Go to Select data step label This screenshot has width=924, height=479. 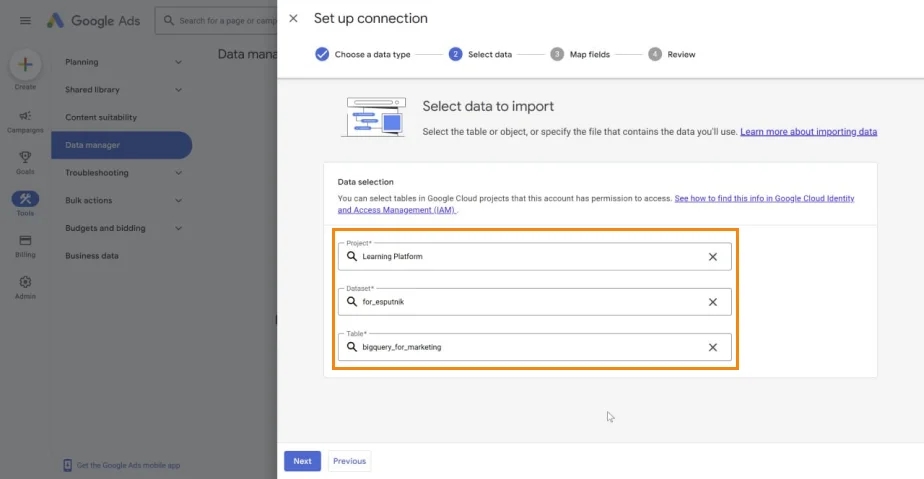click(490, 54)
